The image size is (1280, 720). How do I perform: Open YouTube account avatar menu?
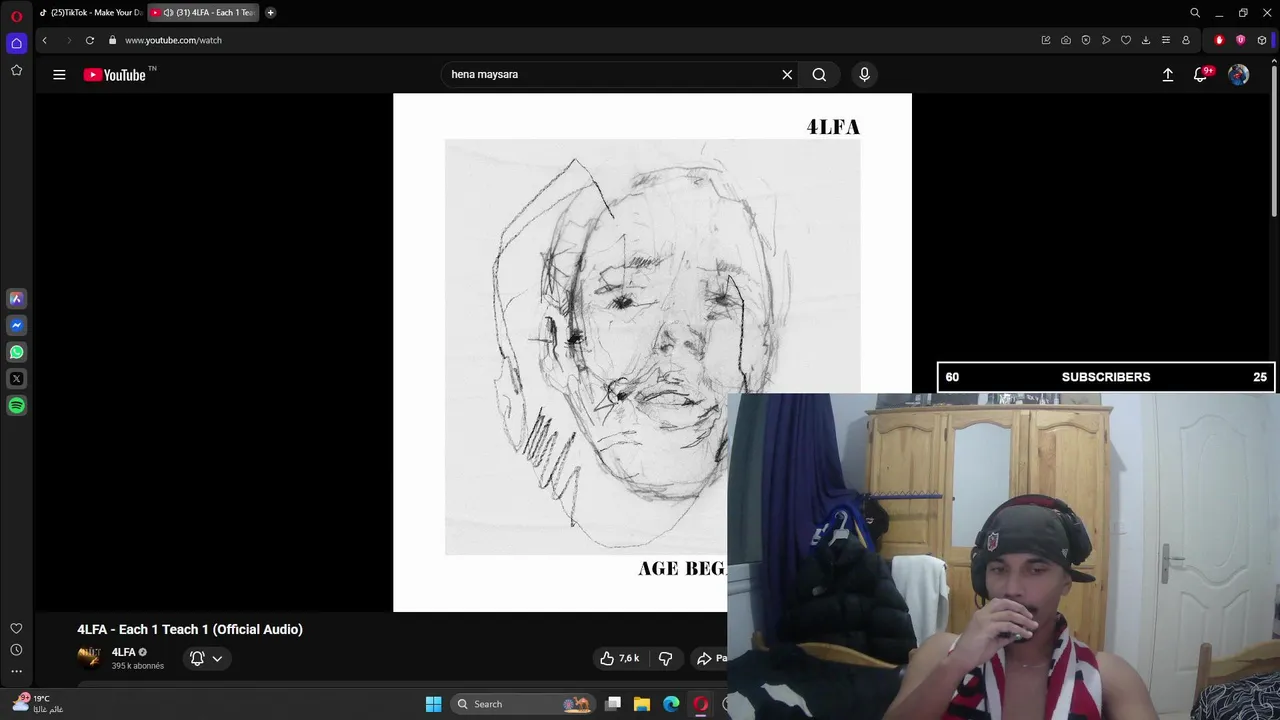coord(1238,74)
